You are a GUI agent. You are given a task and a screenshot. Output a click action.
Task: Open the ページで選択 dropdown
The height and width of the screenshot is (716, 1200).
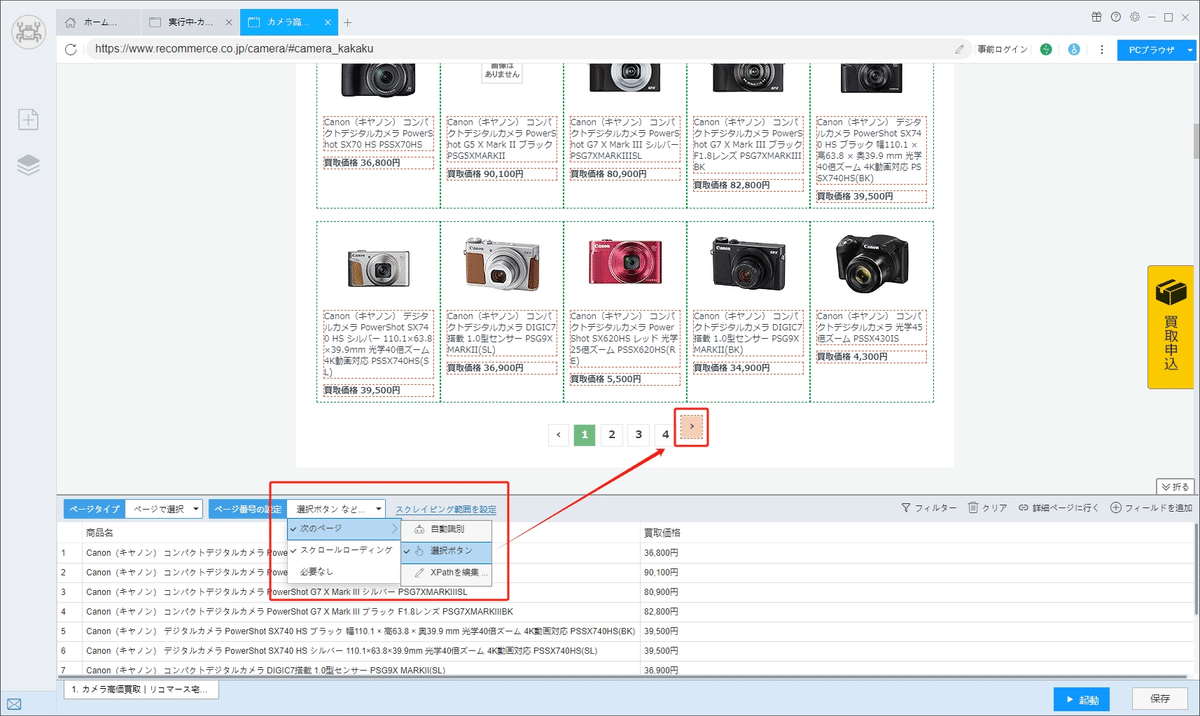click(164, 509)
